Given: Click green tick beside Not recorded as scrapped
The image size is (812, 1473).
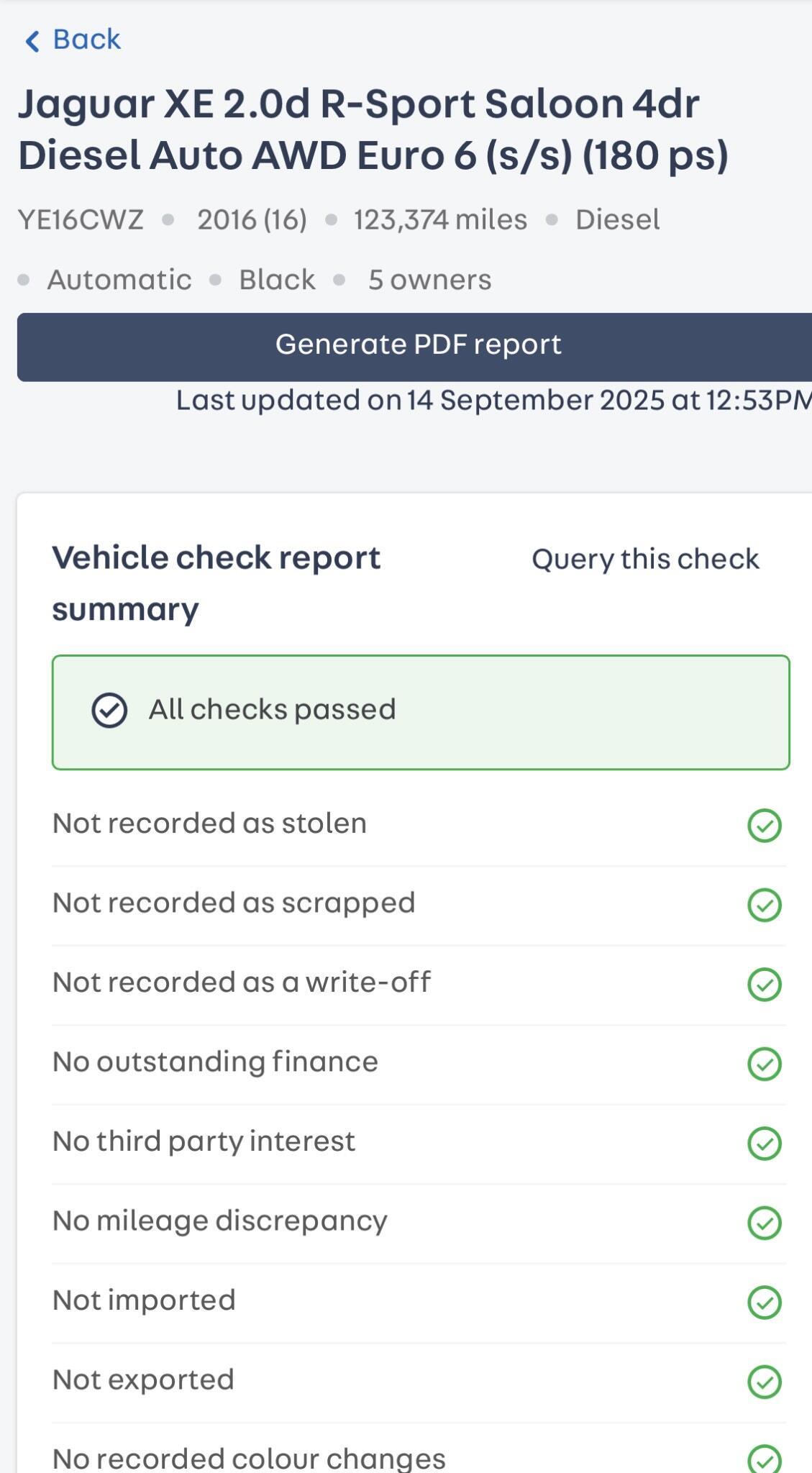Looking at the screenshot, I should click(x=764, y=905).
